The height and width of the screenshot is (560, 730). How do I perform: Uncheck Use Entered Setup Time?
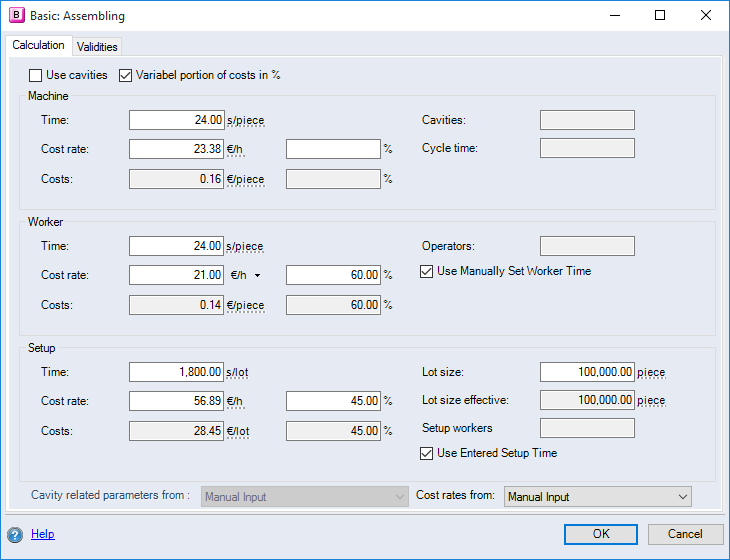428,453
